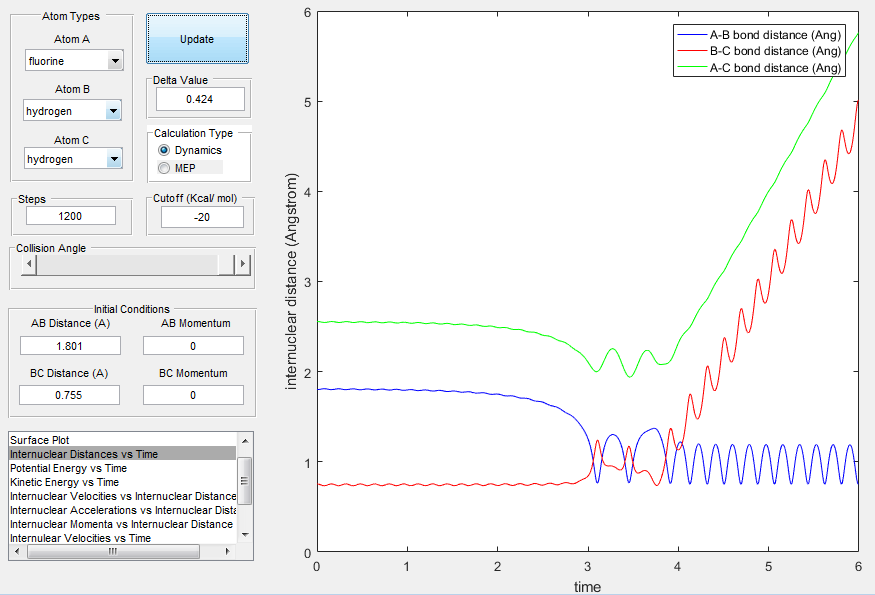Select Potential Energy vs Time item
The height and width of the screenshot is (595, 875).
(x=123, y=468)
